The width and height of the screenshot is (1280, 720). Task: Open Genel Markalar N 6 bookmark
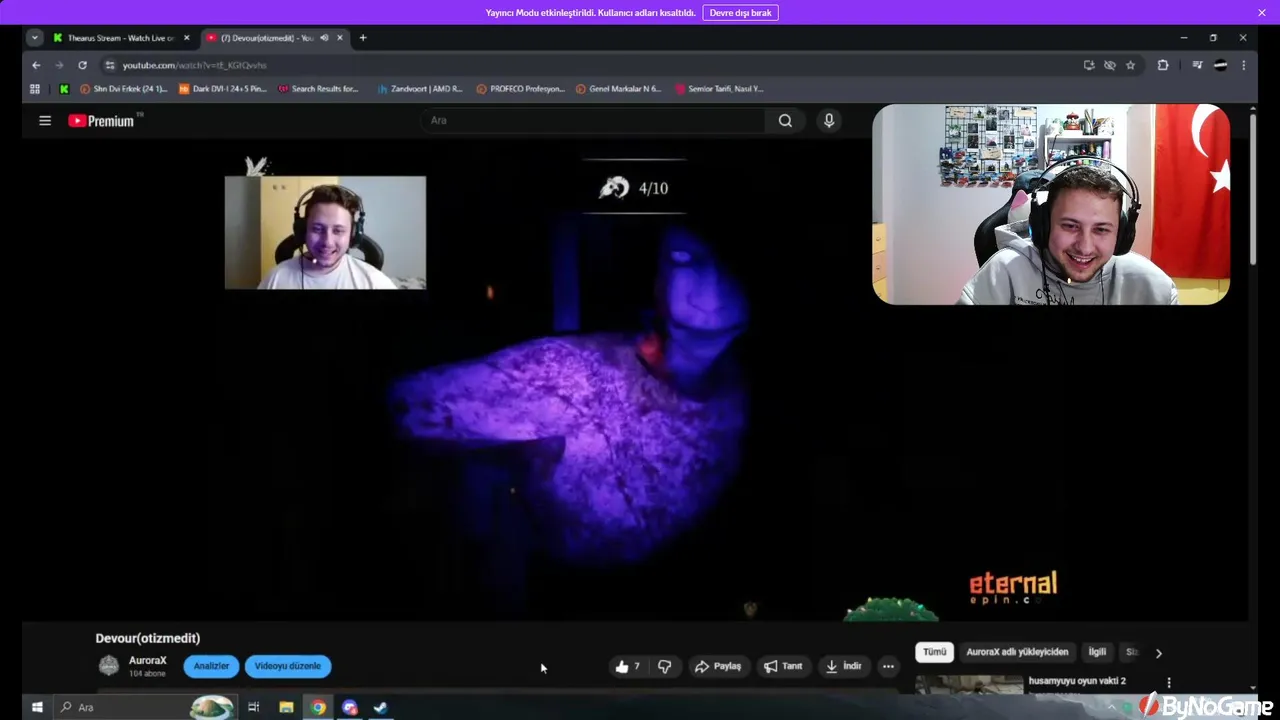(619, 89)
